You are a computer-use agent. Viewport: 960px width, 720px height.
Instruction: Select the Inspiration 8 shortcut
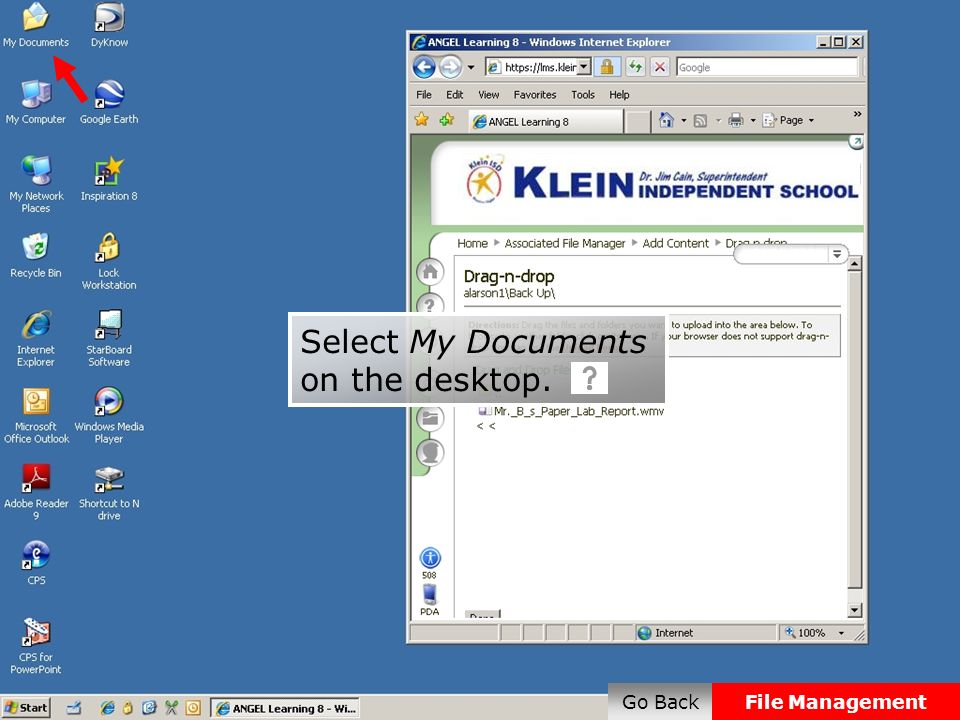point(109,179)
